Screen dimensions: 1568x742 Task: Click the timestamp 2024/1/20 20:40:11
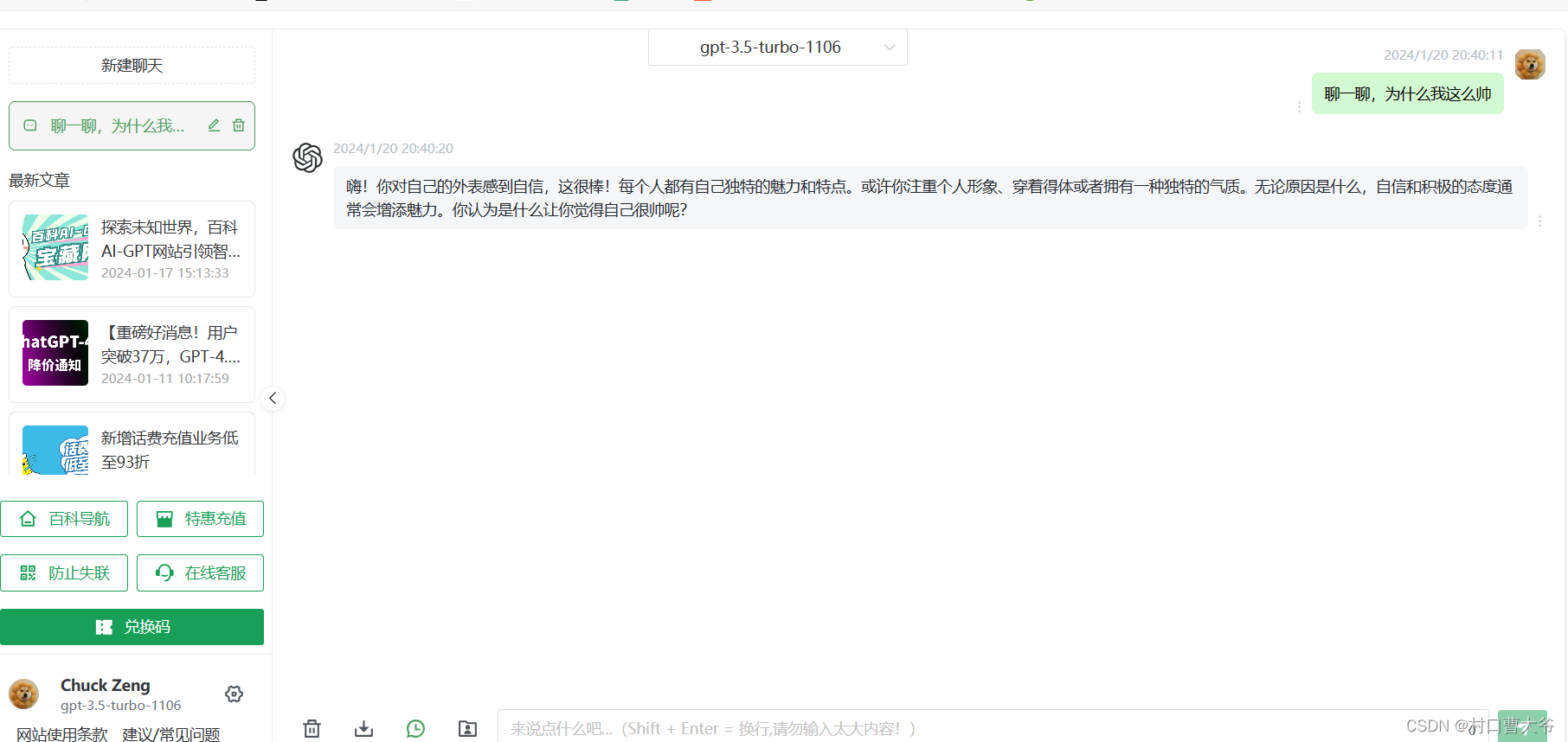(x=1443, y=55)
